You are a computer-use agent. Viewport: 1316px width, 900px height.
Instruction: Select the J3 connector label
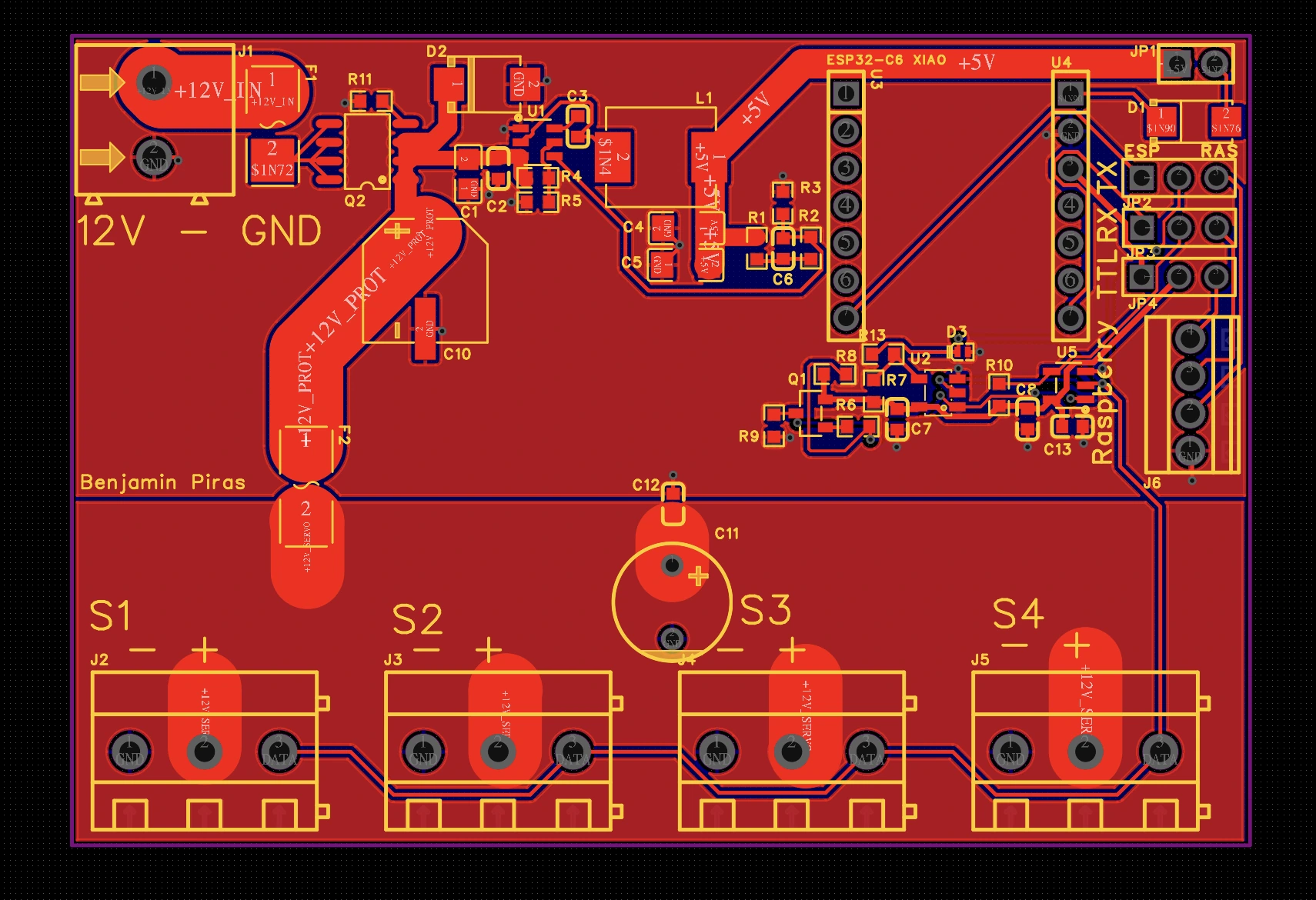click(x=392, y=660)
